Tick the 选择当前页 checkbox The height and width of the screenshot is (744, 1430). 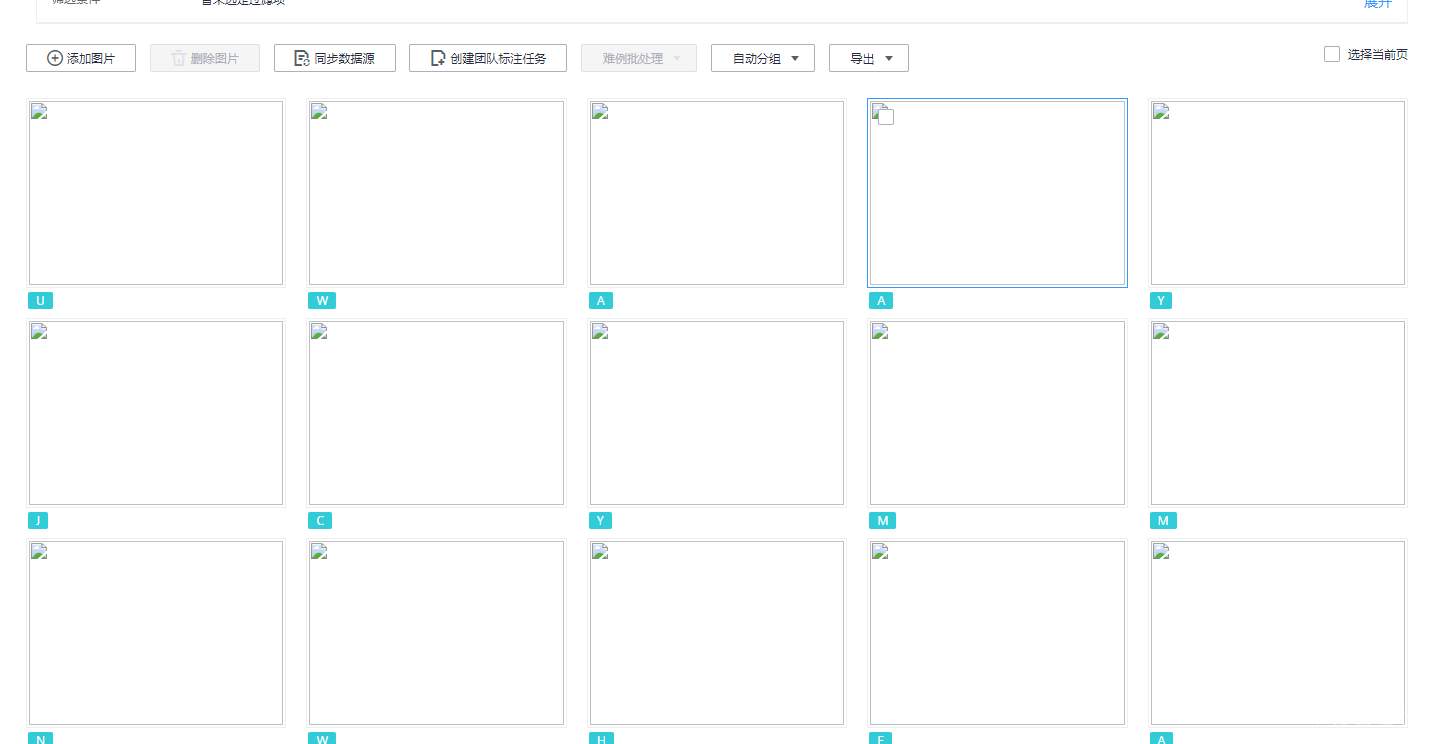pos(1332,54)
